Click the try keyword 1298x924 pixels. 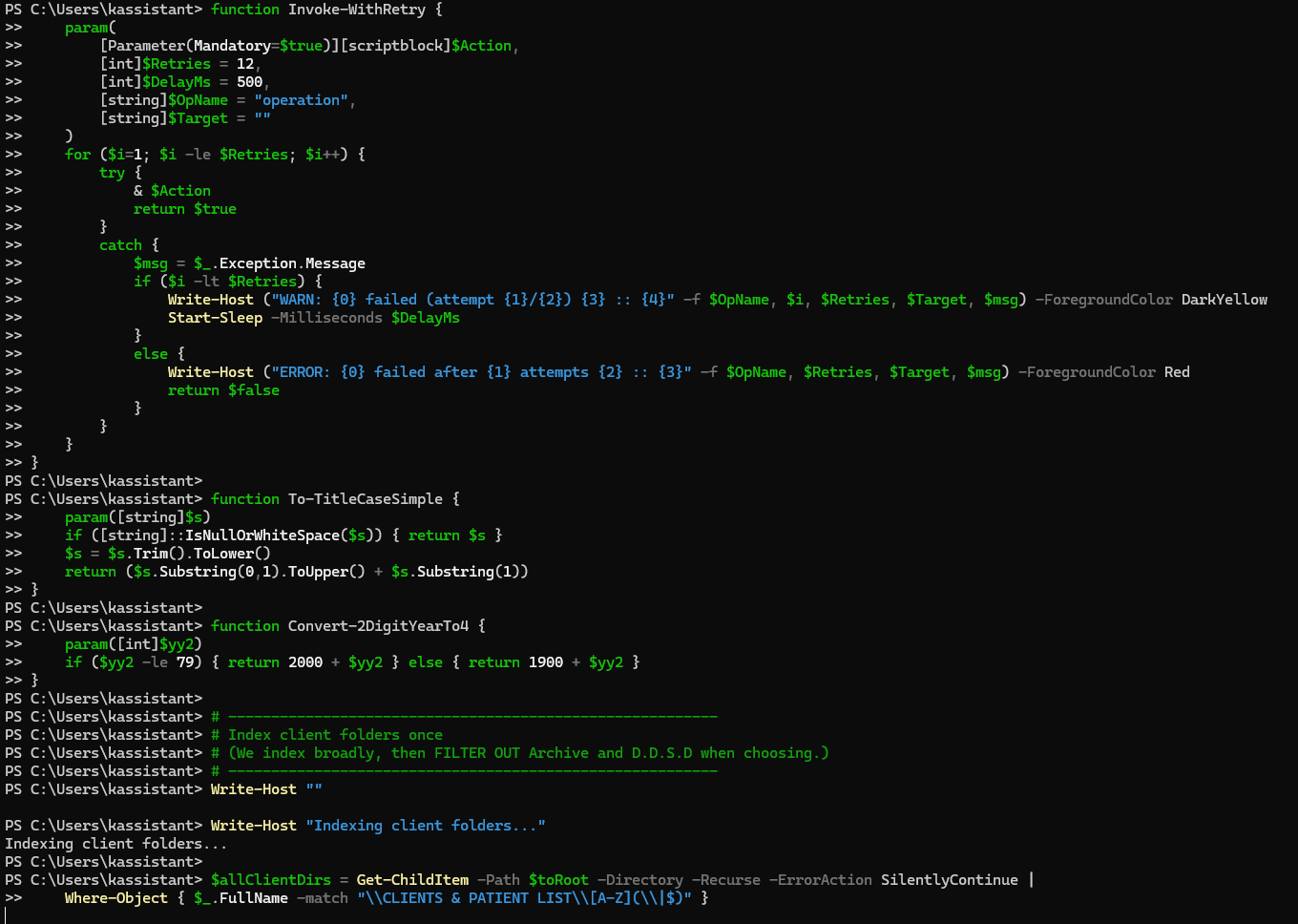coord(112,173)
